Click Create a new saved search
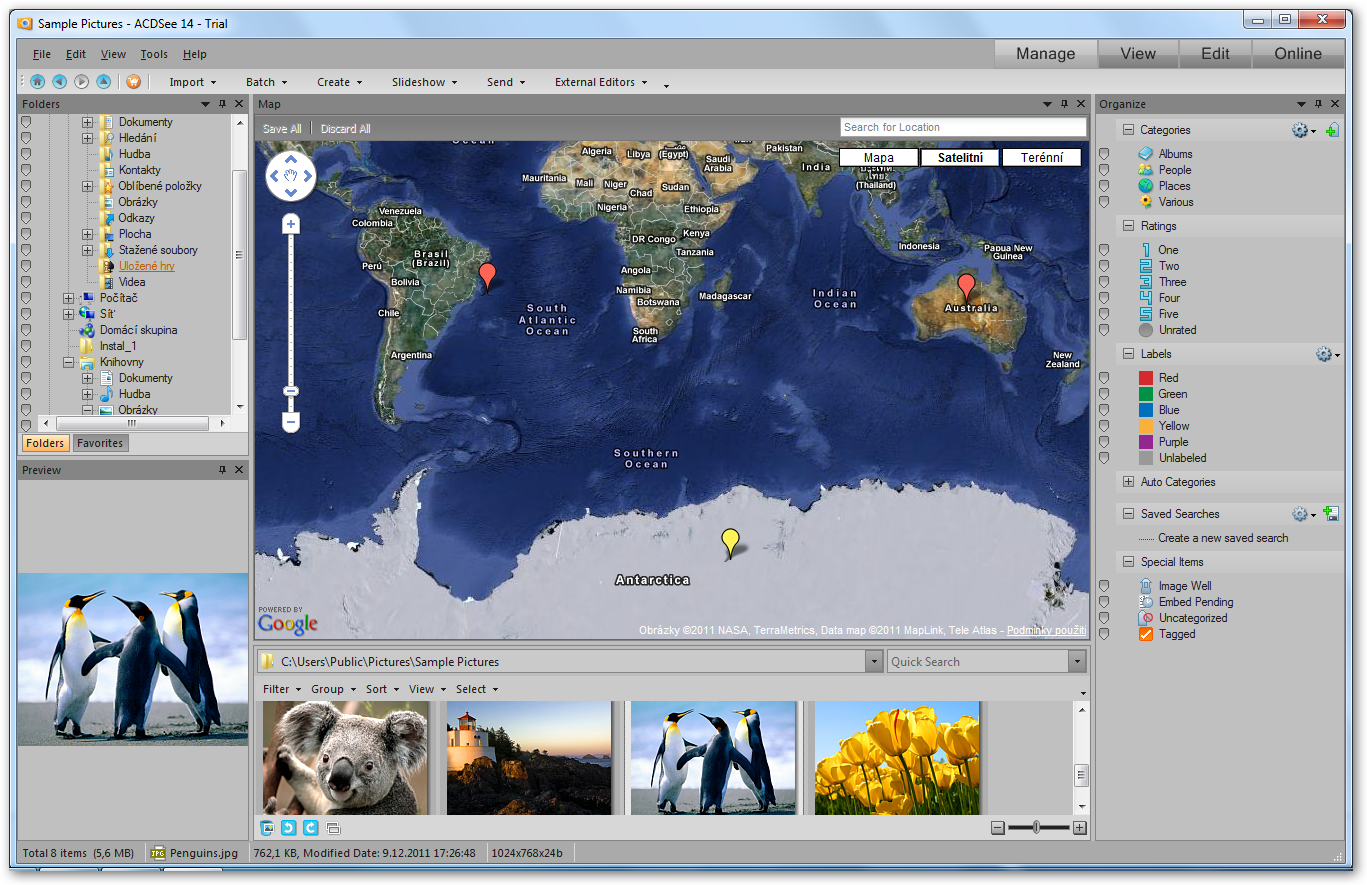This screenshot has width=1367, height=885. [1223, 538]
